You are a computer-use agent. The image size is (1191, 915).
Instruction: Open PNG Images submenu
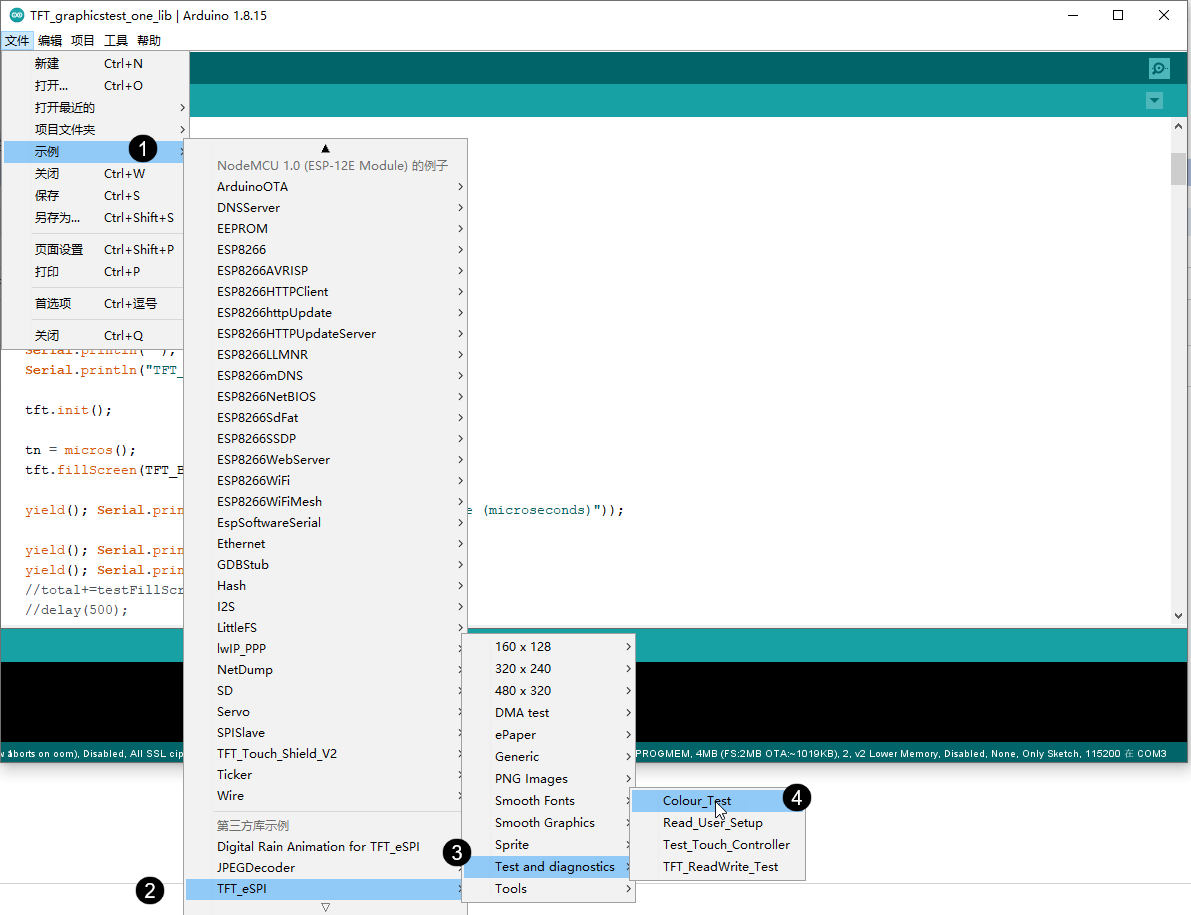(x=548, y=779)
